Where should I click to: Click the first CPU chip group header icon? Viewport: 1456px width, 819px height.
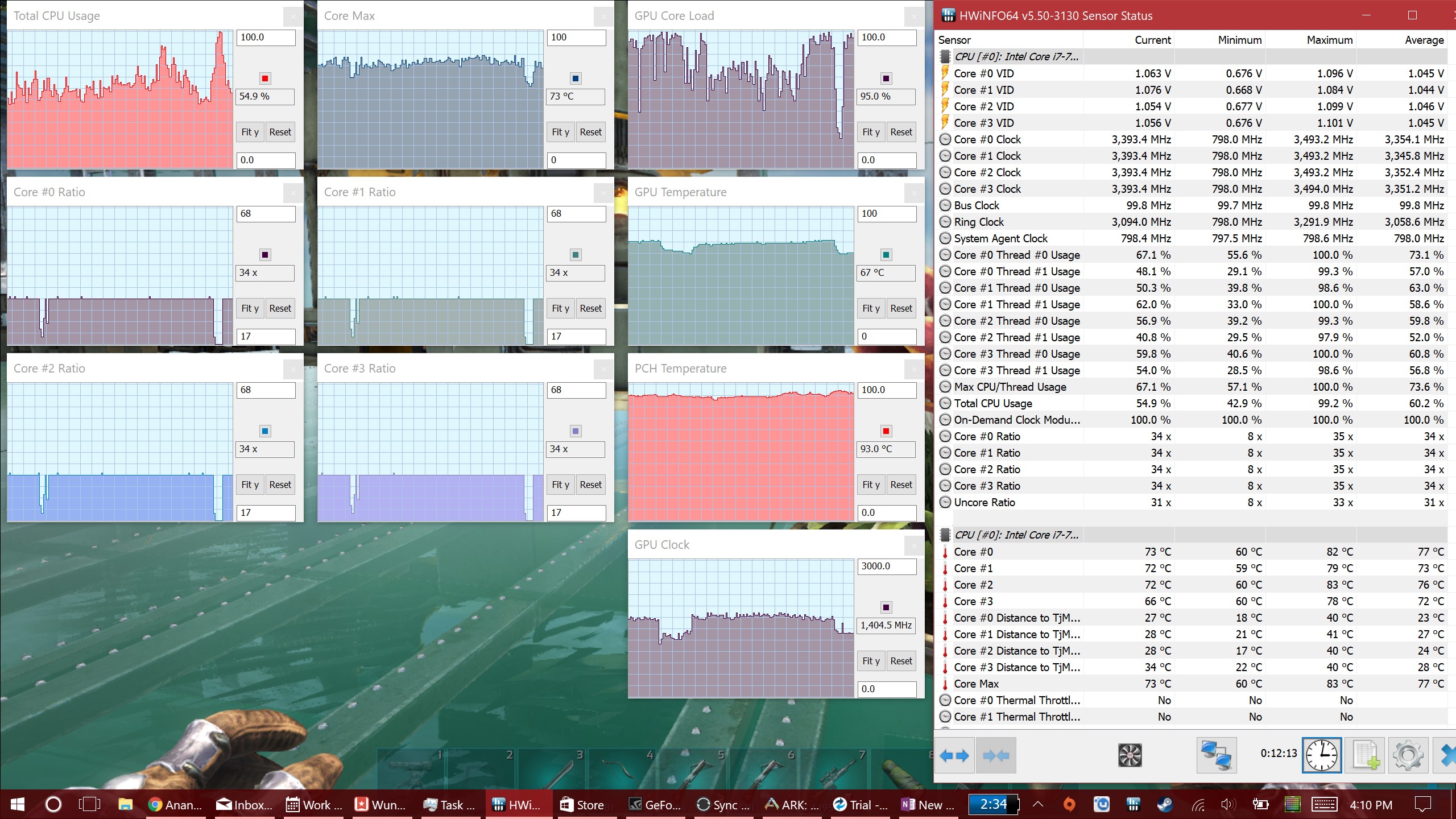tap(945, 57)
